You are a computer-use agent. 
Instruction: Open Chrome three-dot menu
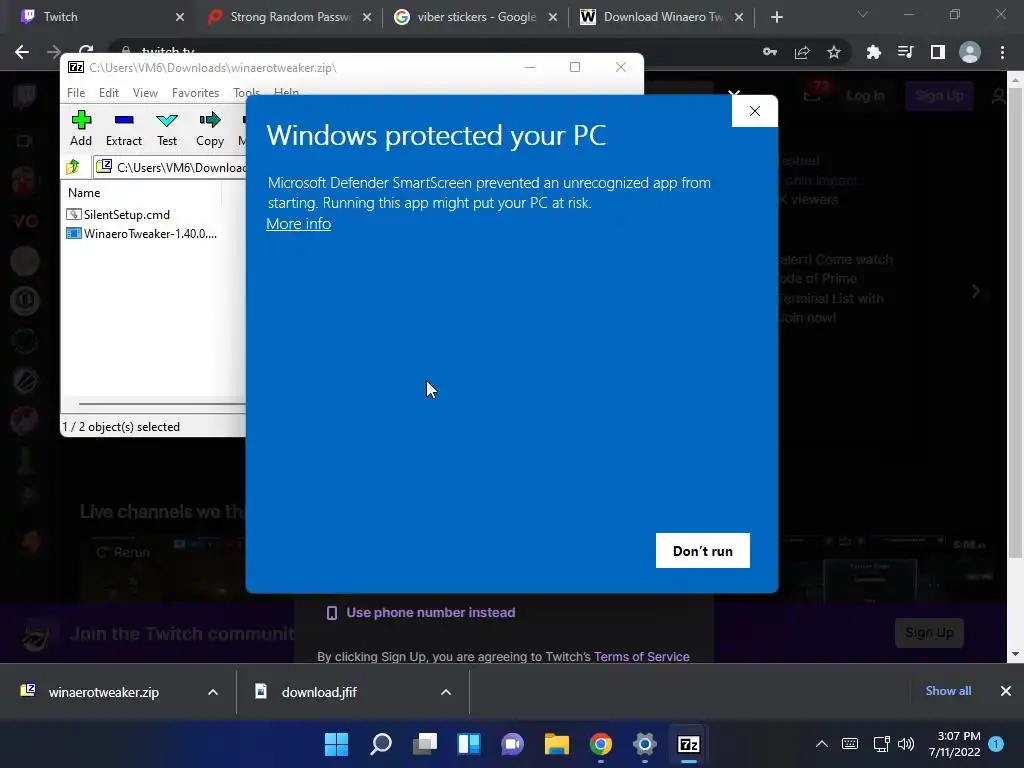click(x=1002, y=52)
